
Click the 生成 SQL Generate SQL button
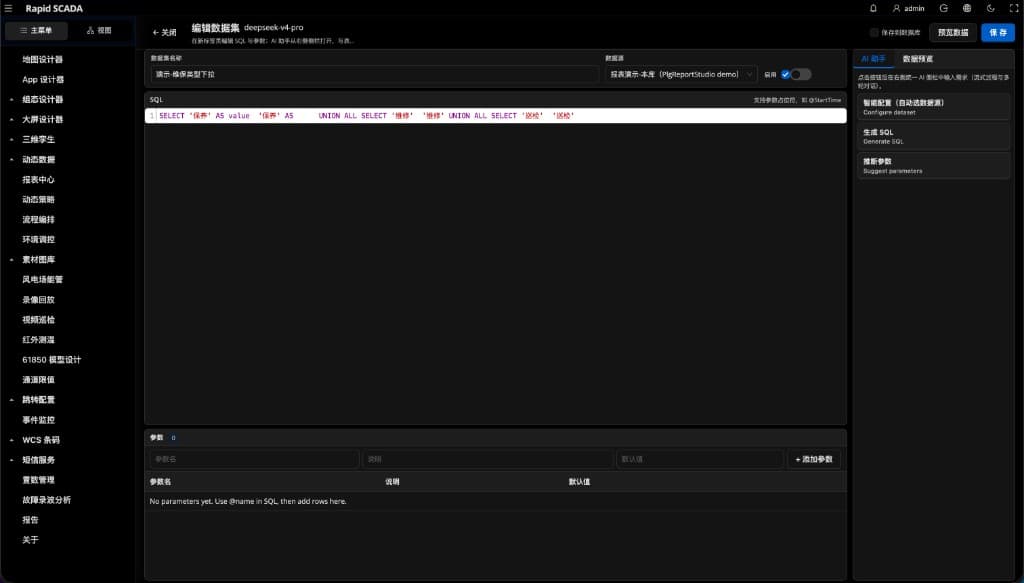933,136
